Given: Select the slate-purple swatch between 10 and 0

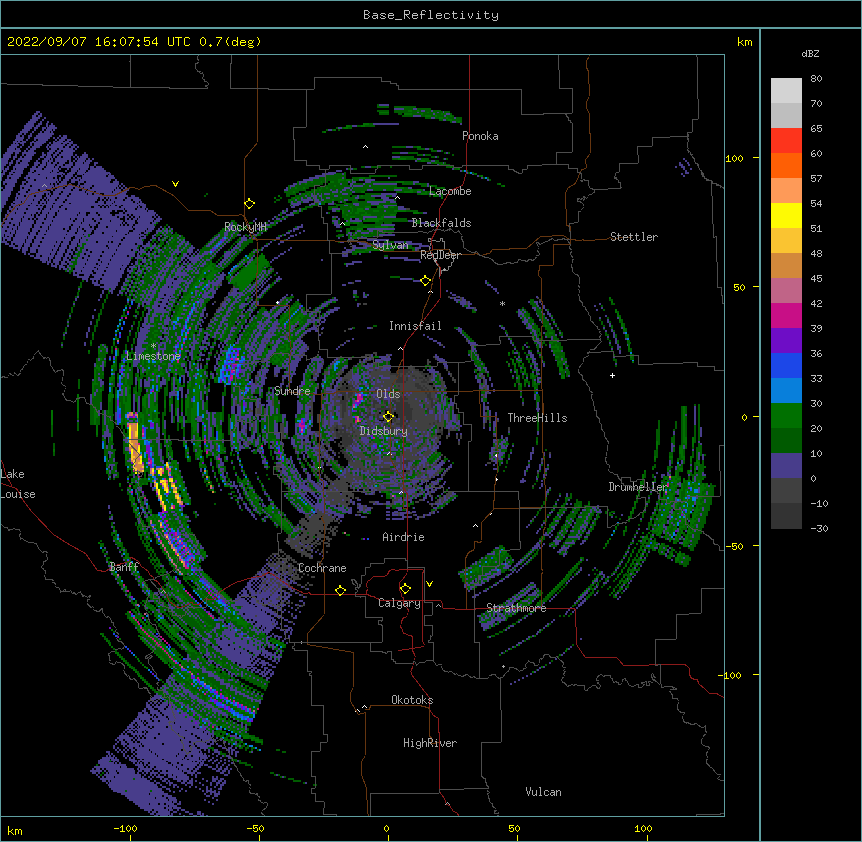Looking at the screenshot, I should [x=786, y=466].
